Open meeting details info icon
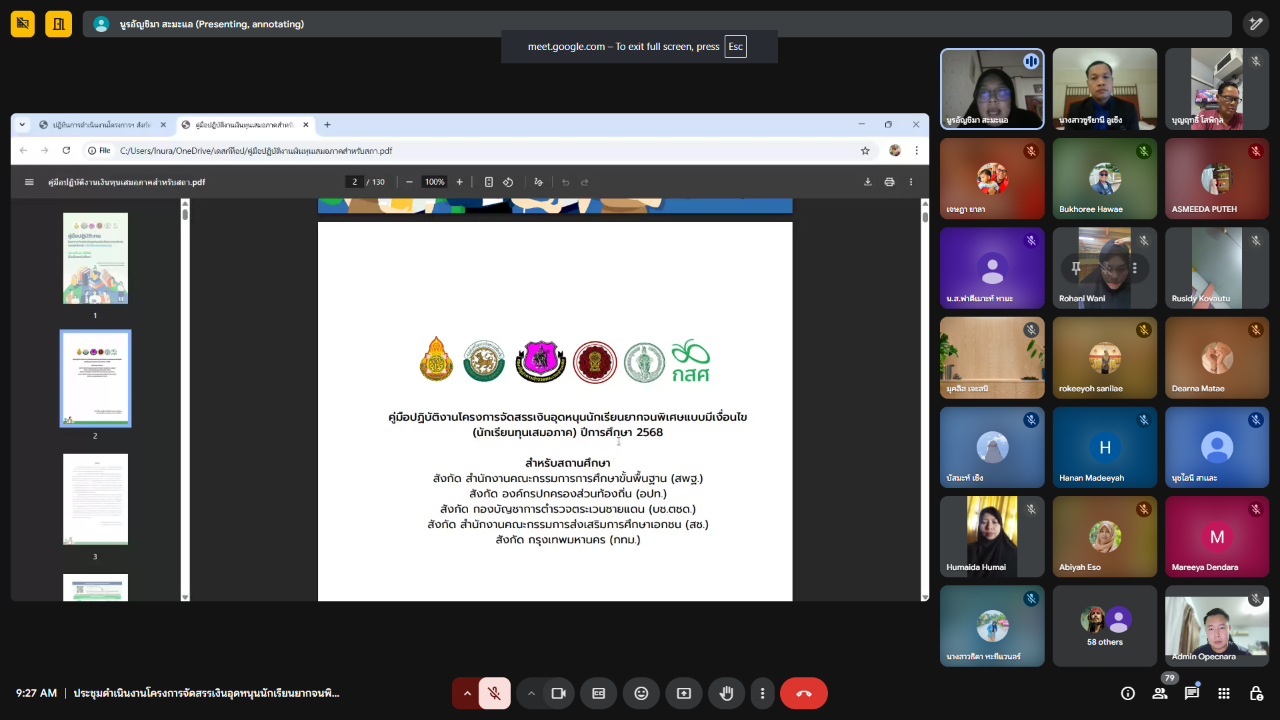Viewport: 1280px width, 720px height. click(1128, 693)
